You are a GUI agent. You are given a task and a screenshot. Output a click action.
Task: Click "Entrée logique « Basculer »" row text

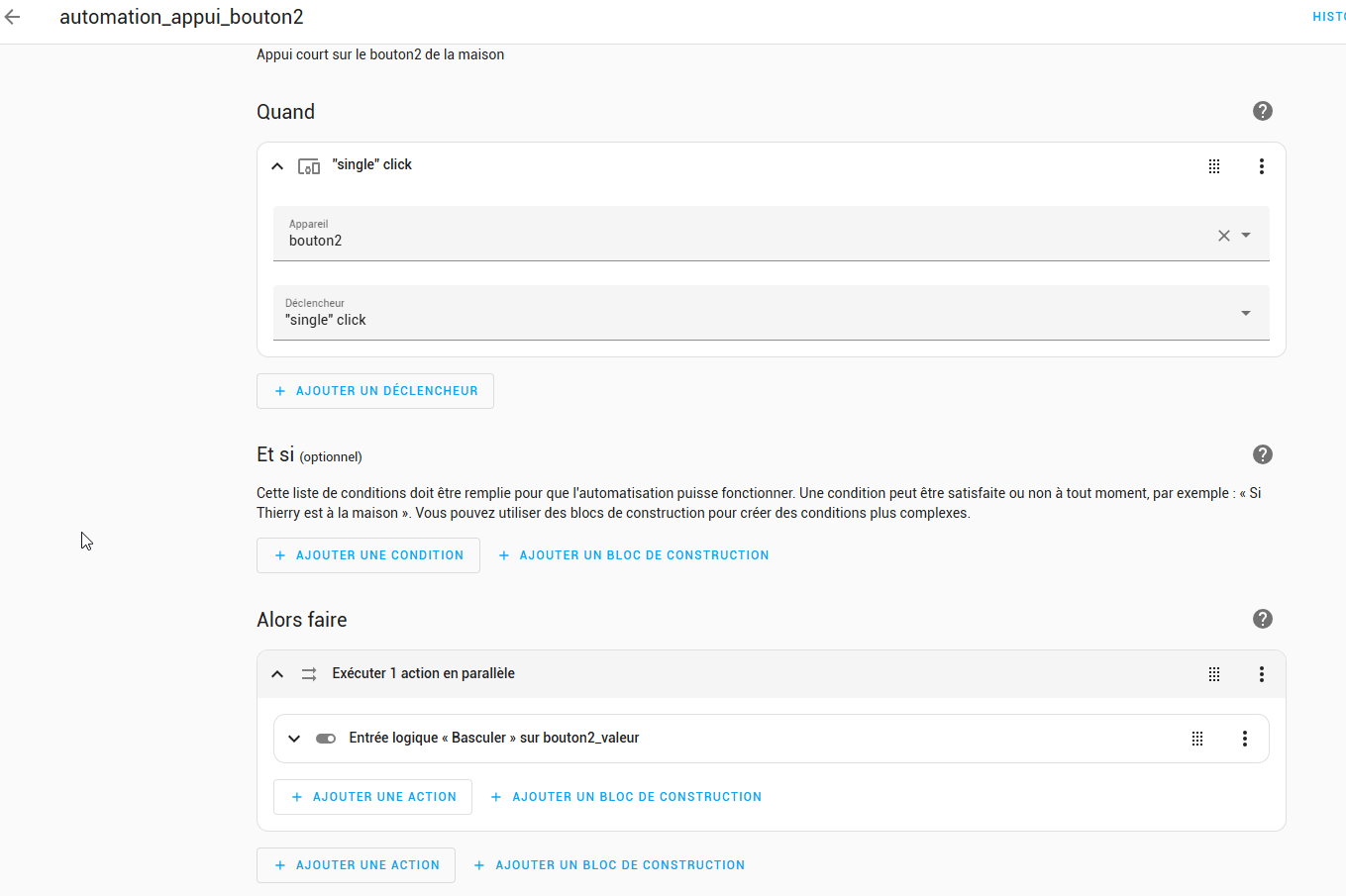coord(494,738)
